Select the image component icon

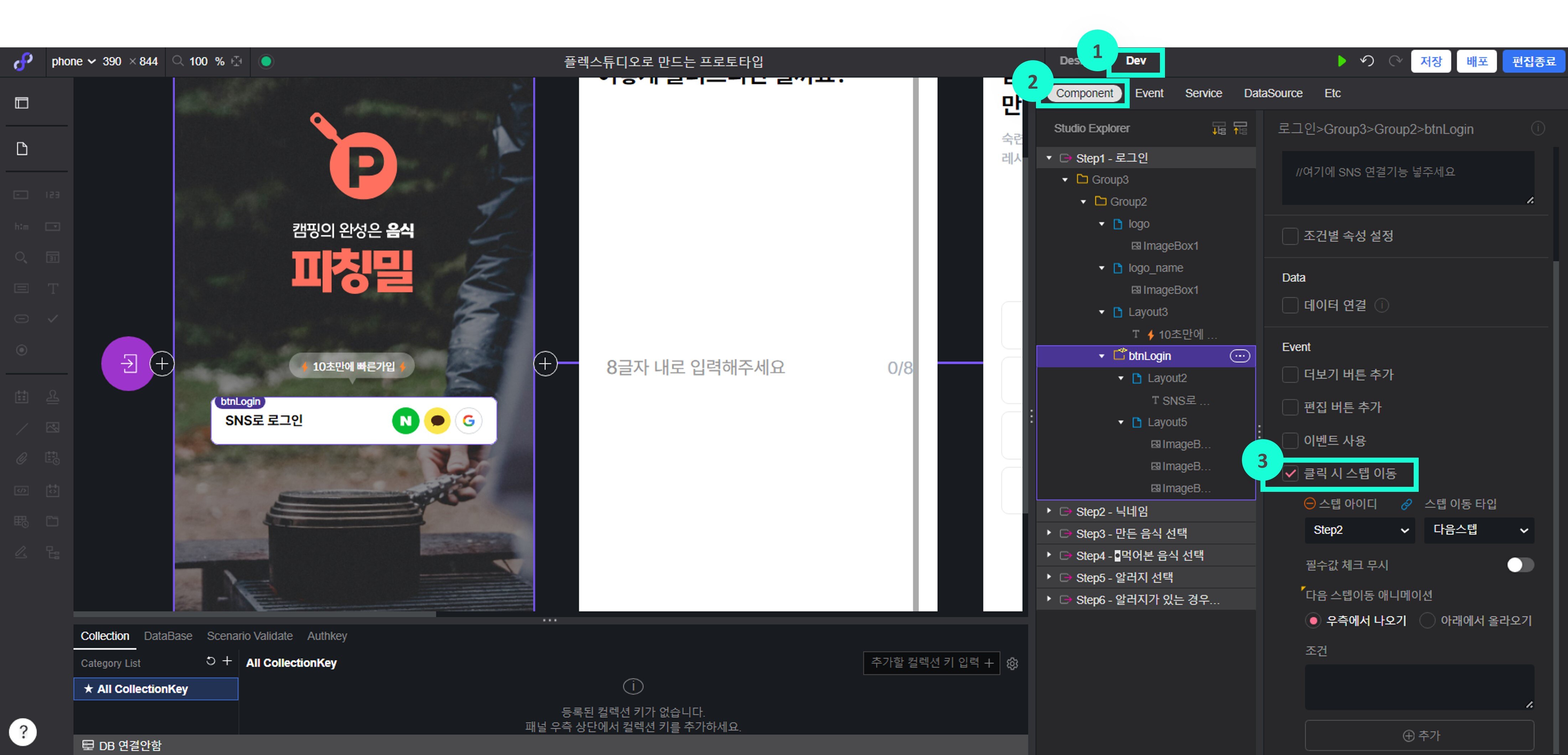click(x=52, y=428)
